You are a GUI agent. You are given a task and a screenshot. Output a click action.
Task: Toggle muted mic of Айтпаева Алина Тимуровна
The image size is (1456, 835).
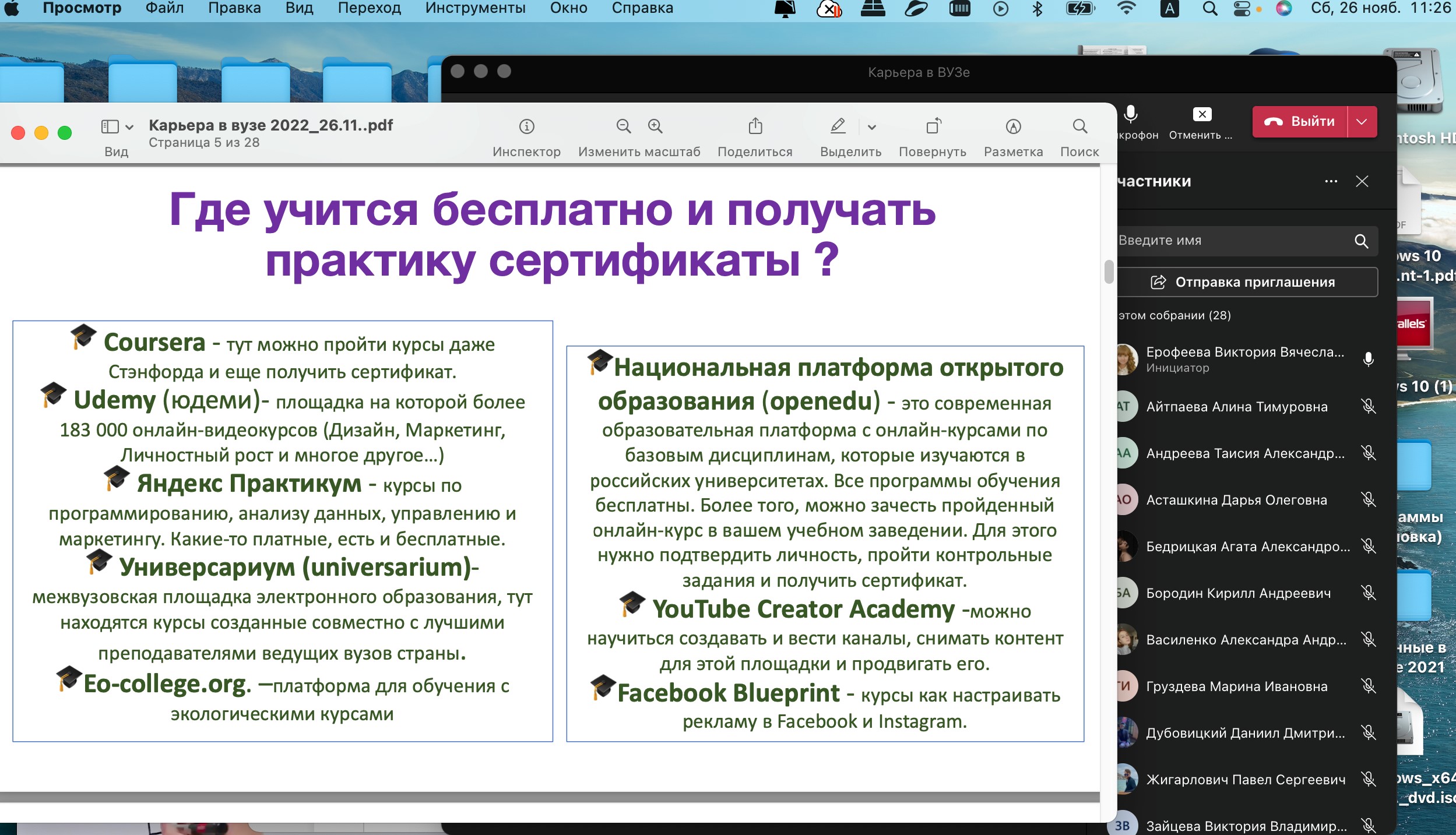1369,407
